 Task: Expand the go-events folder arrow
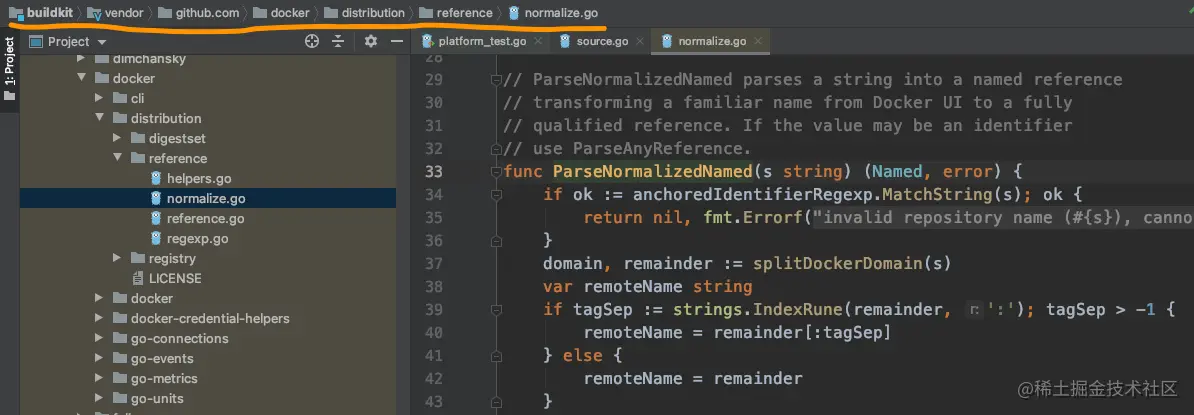pos(99,359)
